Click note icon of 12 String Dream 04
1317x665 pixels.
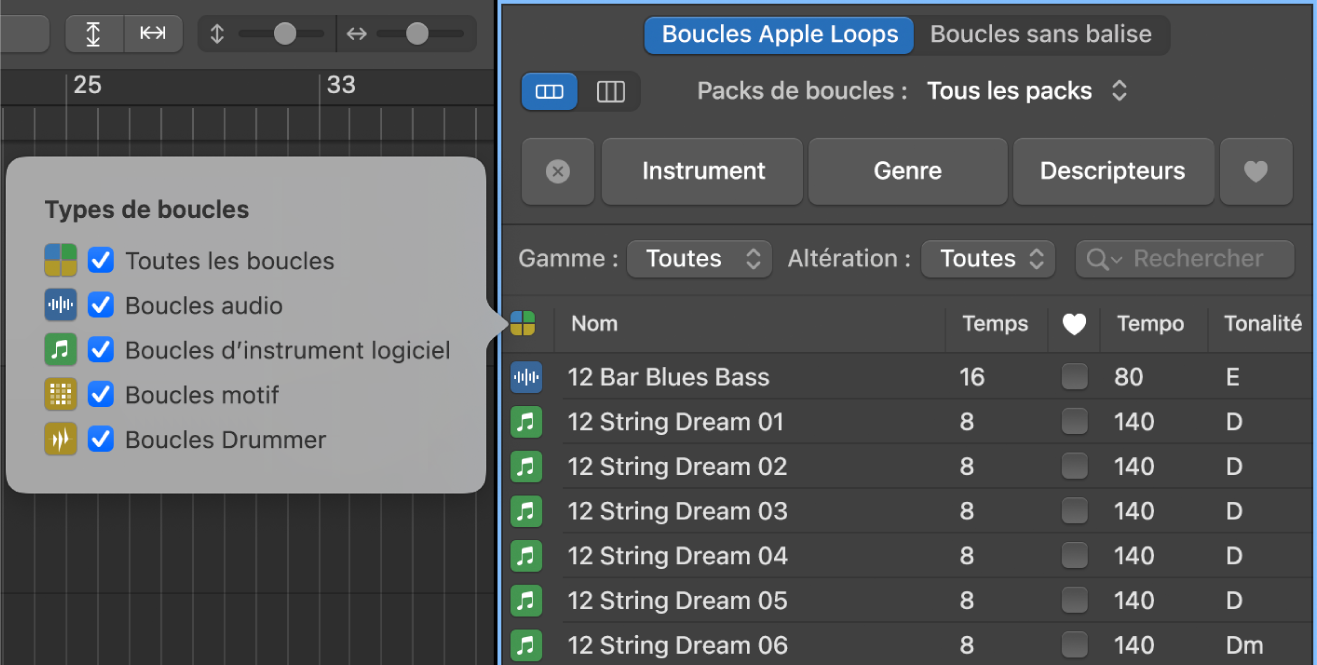526,555
